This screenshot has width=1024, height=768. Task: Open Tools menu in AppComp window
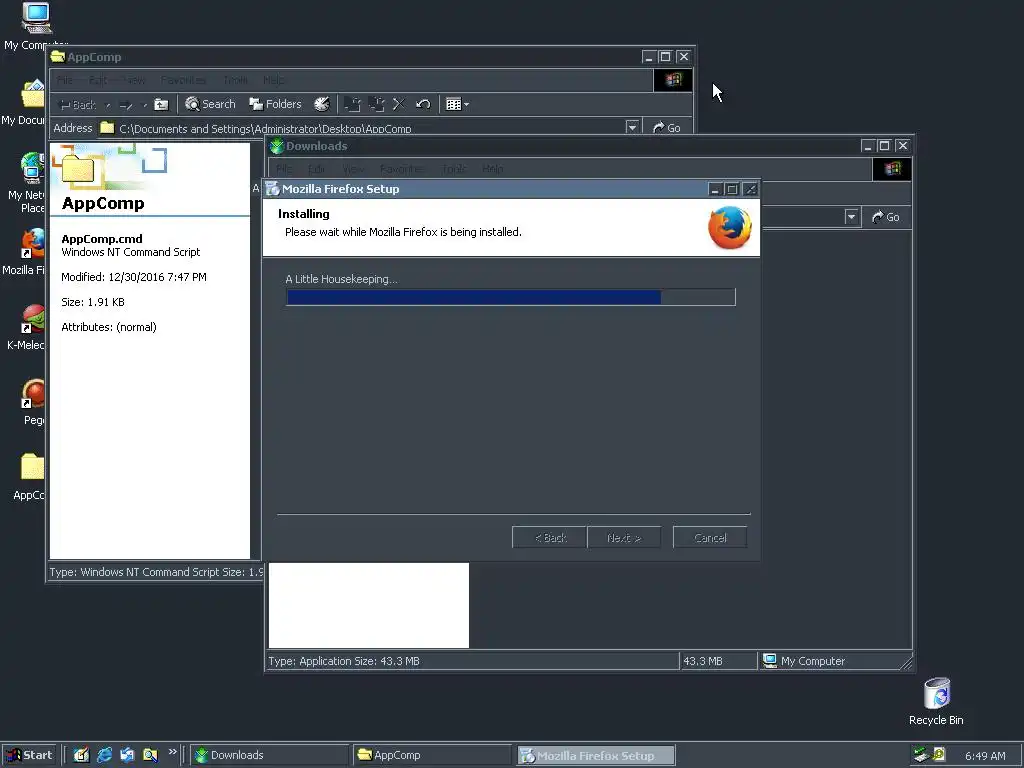click(x=235, y=80)
